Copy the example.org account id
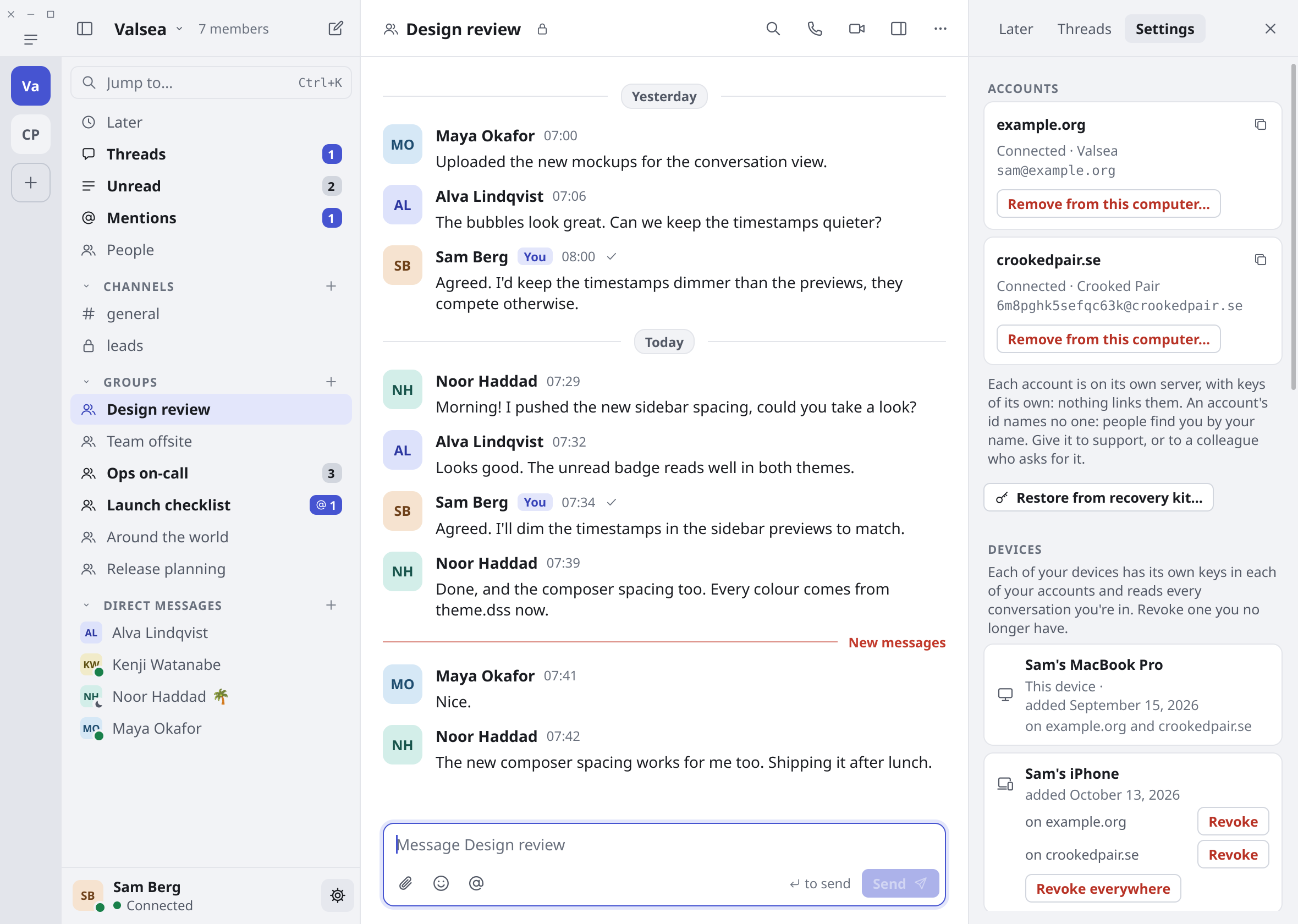This screenshot has height=924, width=1298. pyautogui.click(x=1260, y=125)
